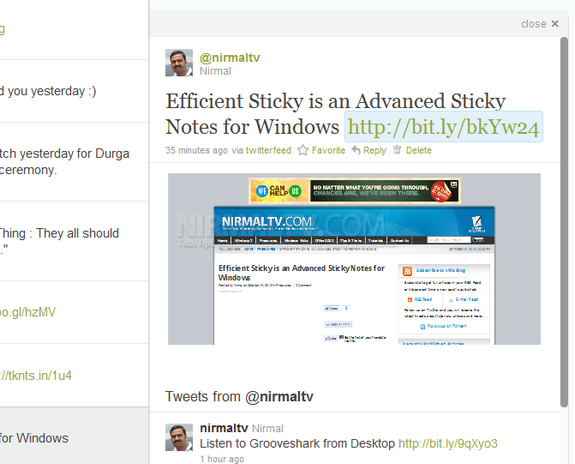
Task: Open the o.gl/hzMV link in timeline
Action: [x=28, y=312]
